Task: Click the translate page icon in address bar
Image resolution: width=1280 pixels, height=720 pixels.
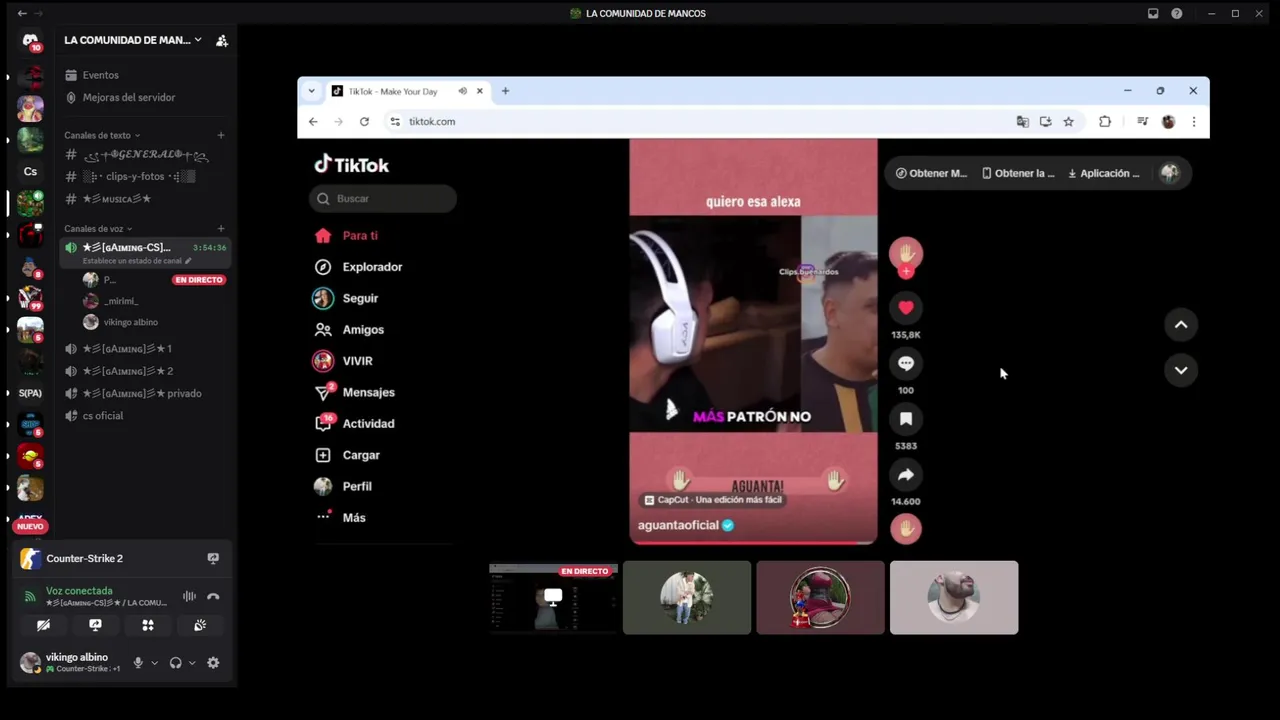Action: (1022, 121)
